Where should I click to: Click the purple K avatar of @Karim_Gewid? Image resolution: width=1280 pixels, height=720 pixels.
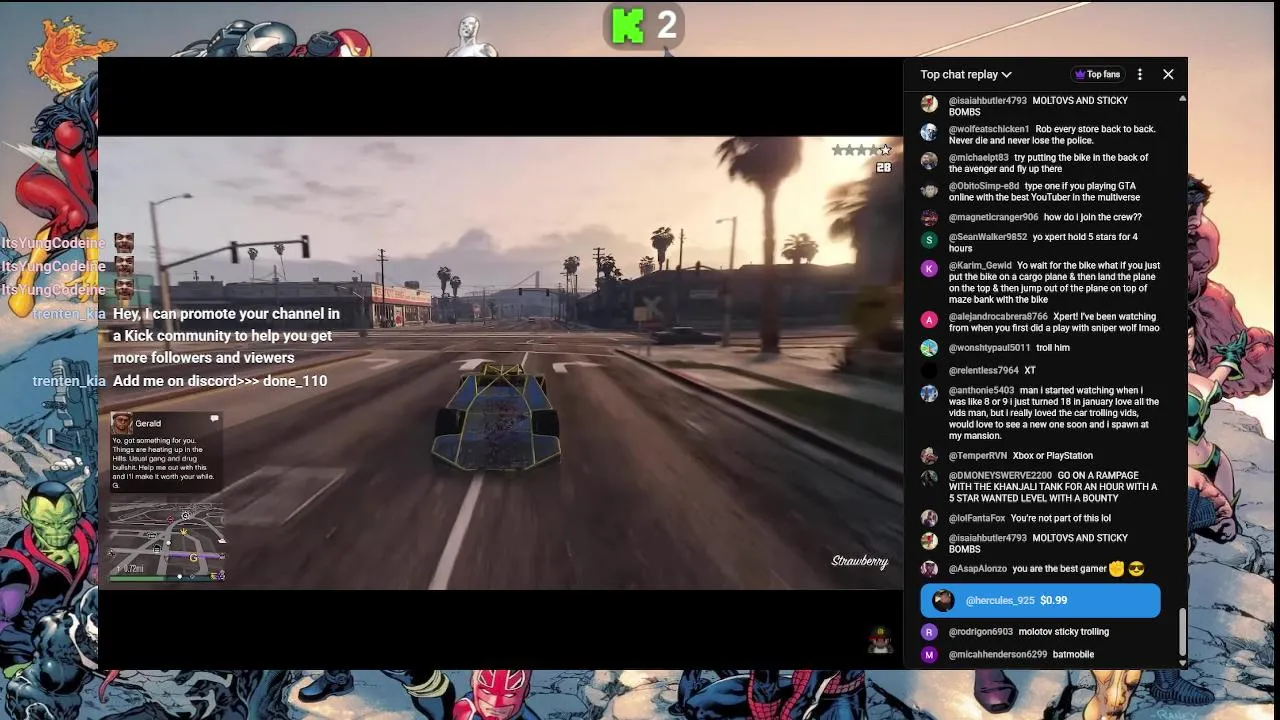pos(929,269)
